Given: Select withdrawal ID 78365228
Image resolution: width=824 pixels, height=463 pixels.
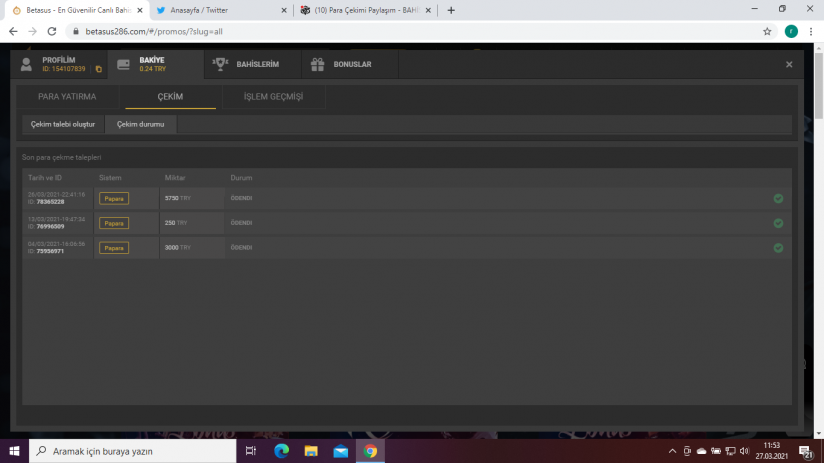Looking at the screenshot, I should [50, 202].
